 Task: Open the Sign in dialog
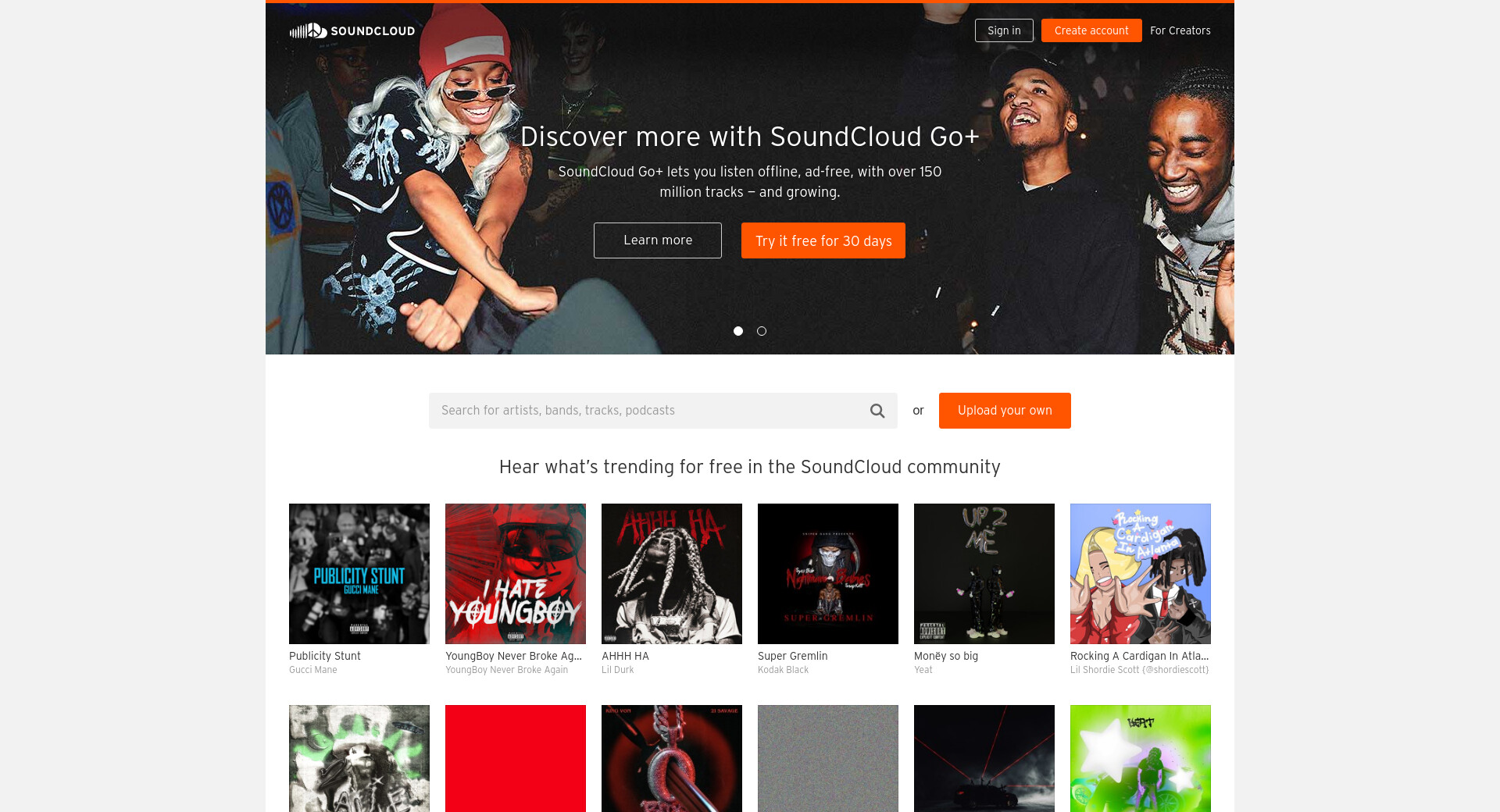pos(1004,30)
